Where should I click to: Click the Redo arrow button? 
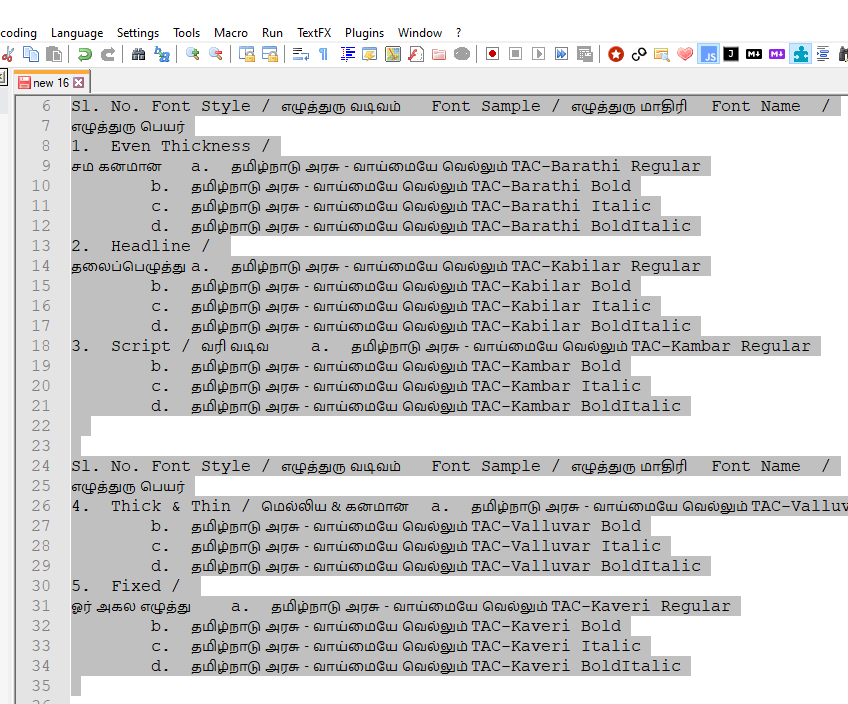(108, 54)
